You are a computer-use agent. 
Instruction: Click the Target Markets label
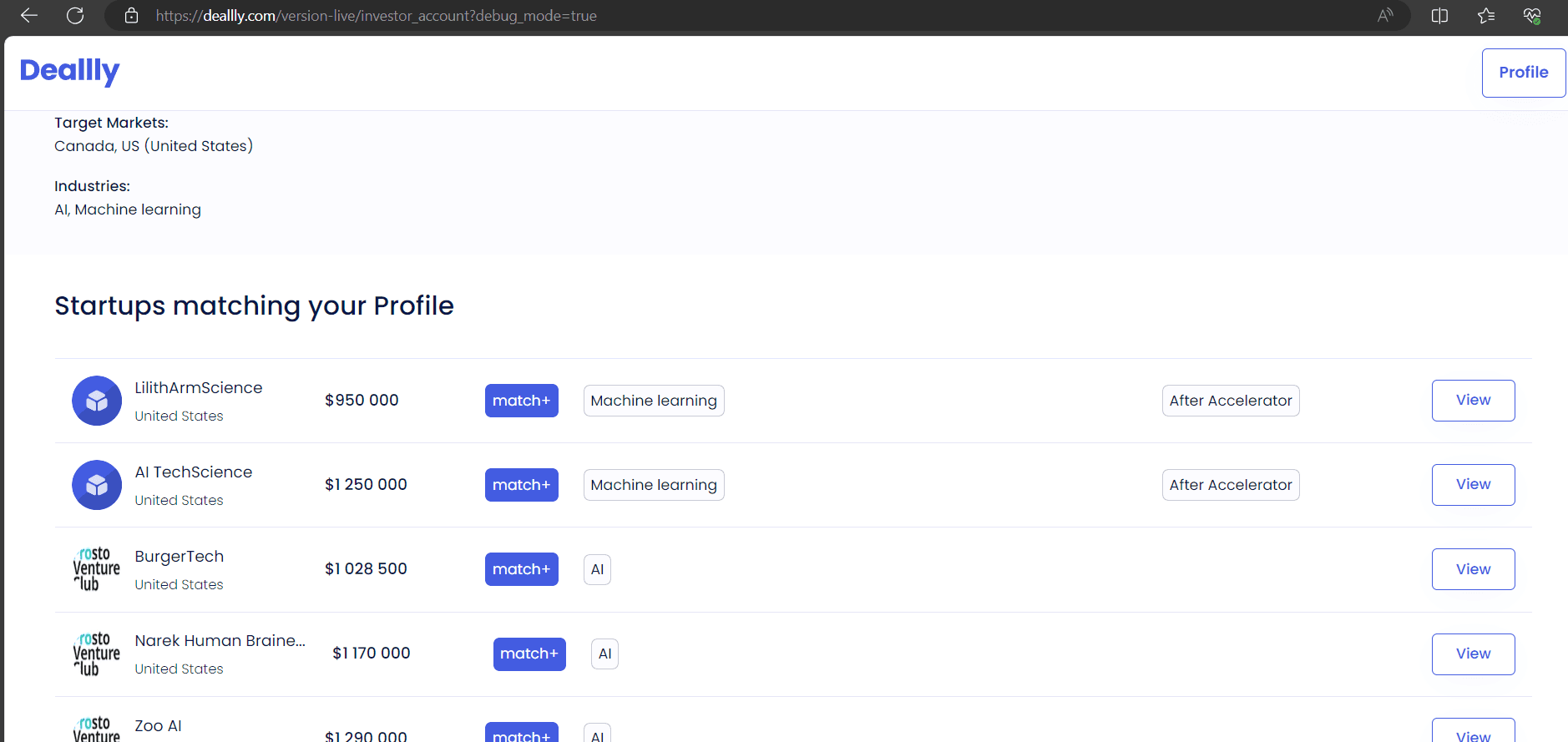pos(112,123)
